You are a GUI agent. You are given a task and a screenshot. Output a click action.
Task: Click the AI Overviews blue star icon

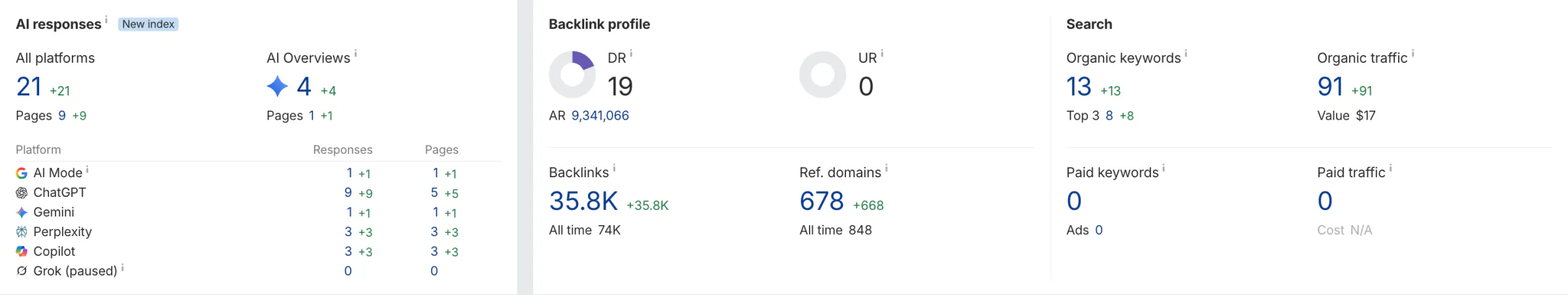click(x=278, y=86)
